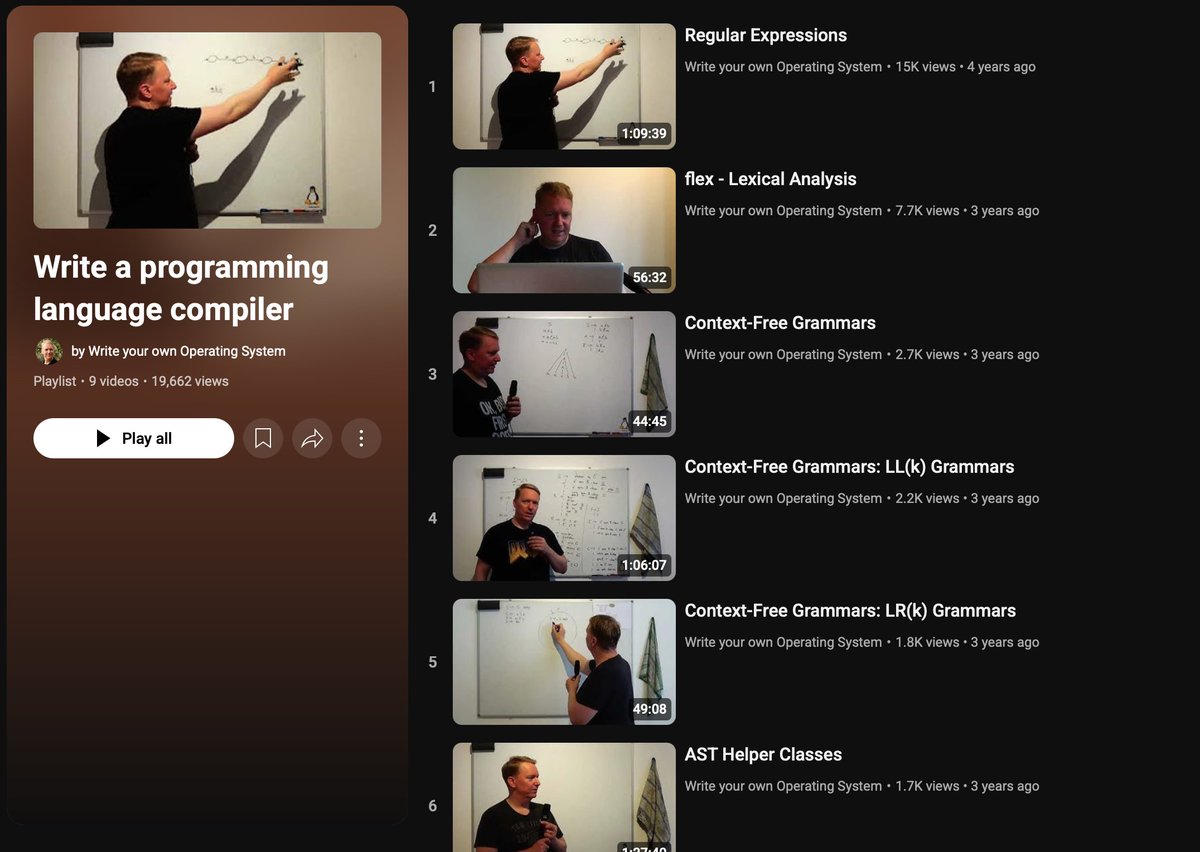1200x852 pixels.
Task: Open the LL(k) Grammars video thumbnail
Action: [564, 518]
